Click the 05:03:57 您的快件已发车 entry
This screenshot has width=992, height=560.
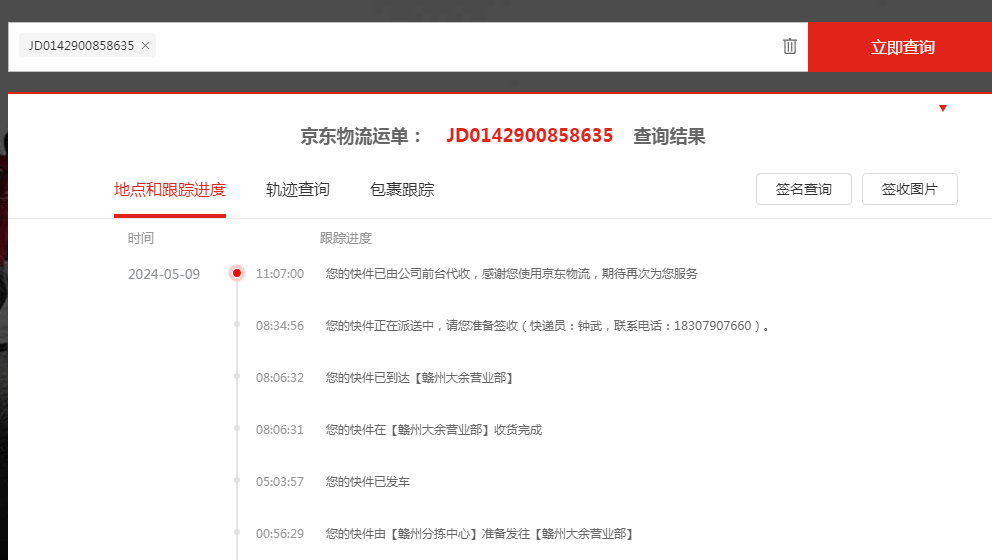pyautogui.click(x=368, y=482)
